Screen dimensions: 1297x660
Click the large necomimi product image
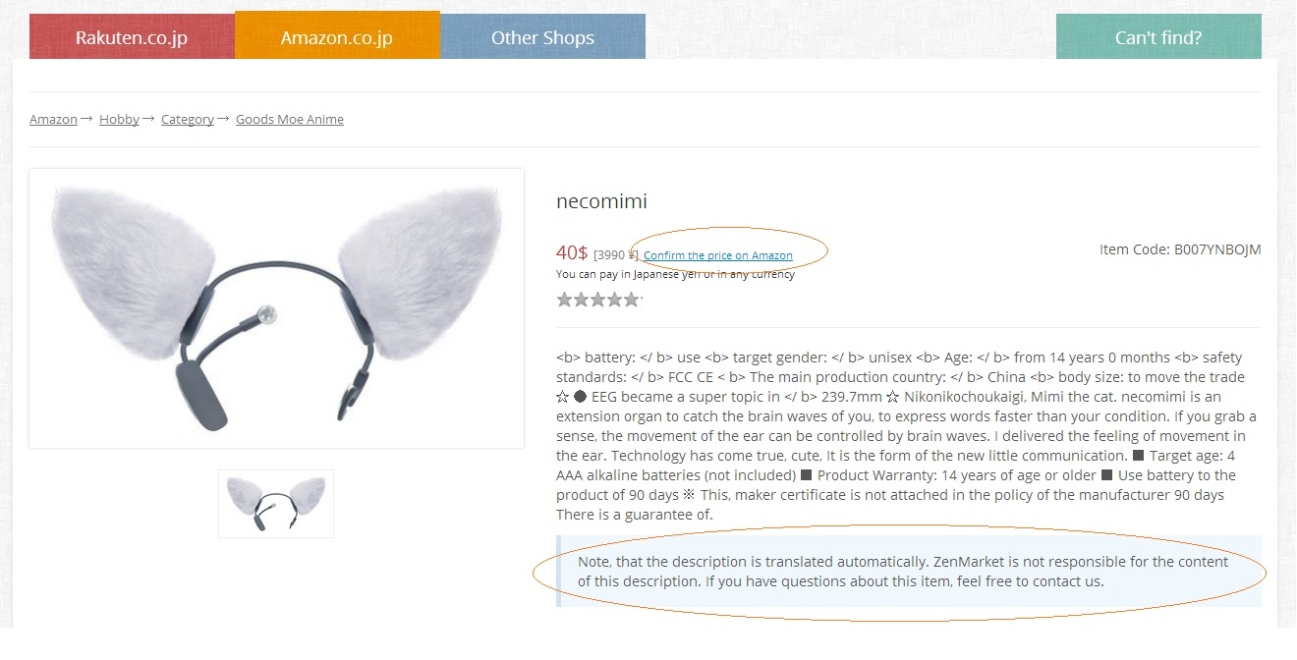pyautogui.click(x=277, y=308)
